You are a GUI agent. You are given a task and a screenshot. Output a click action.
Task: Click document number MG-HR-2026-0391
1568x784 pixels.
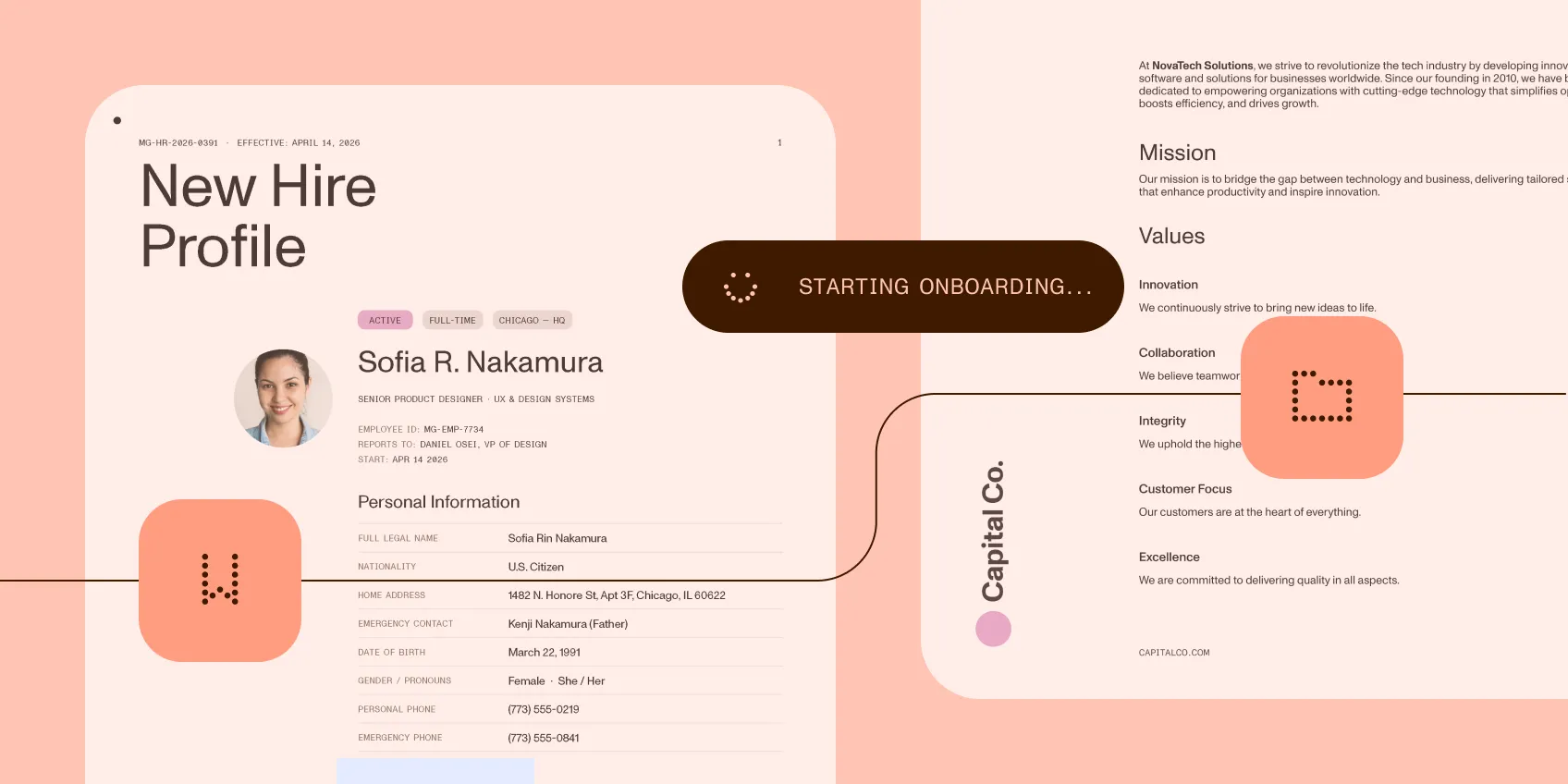tap(178, 143)
